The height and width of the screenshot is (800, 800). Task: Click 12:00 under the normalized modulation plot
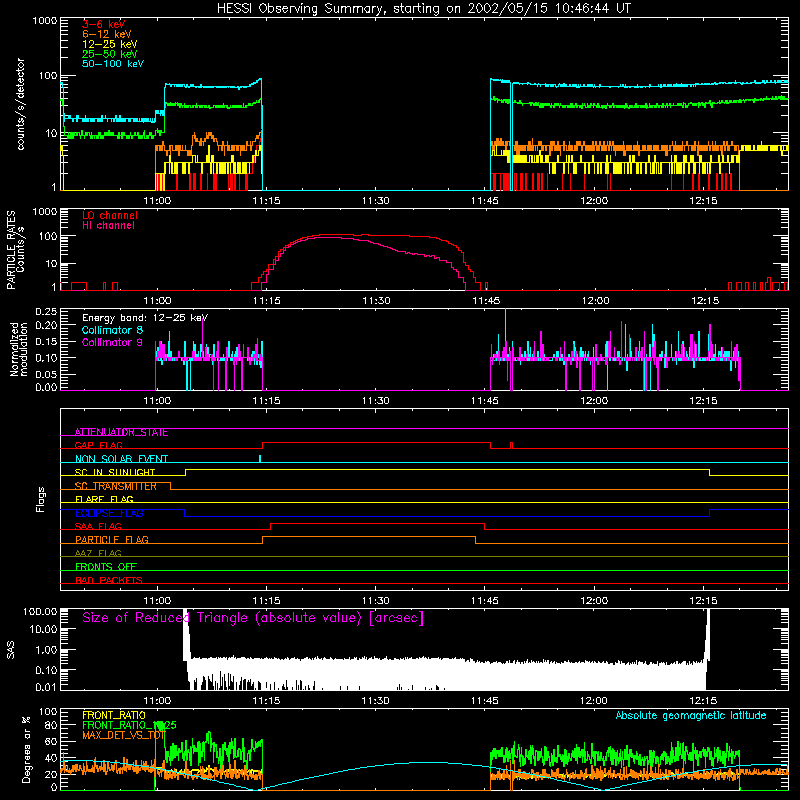594,401
